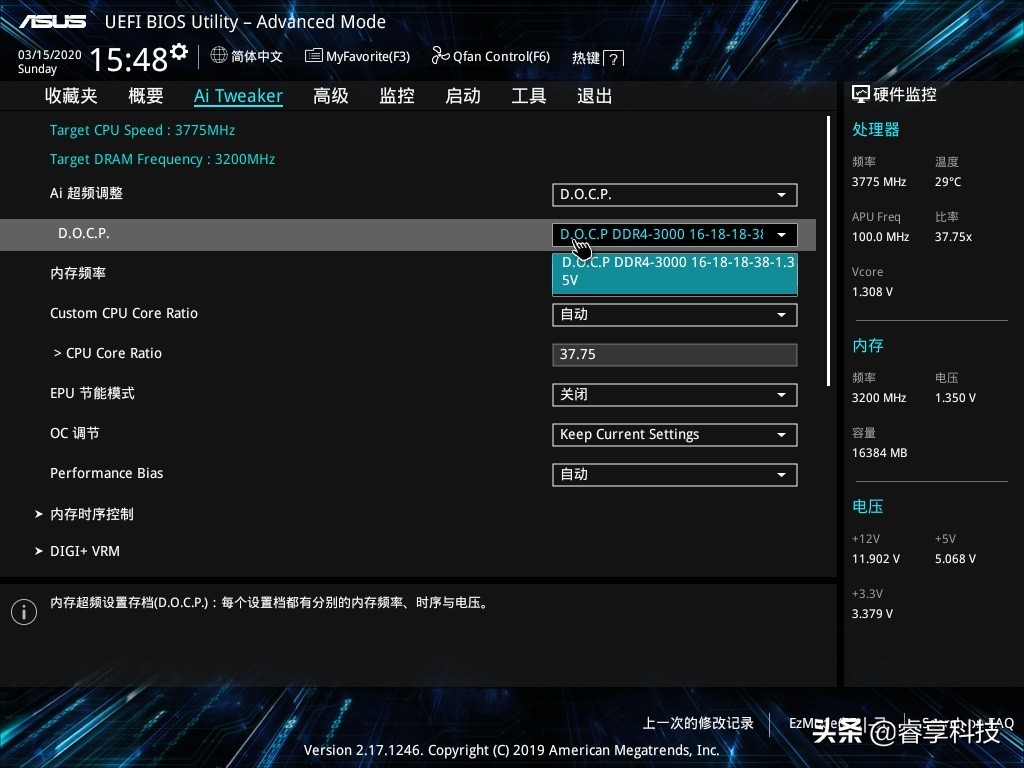
Task: Expand the DIGI+ VRM submenu
Action: pyautogui.click(x=84, y=551)
